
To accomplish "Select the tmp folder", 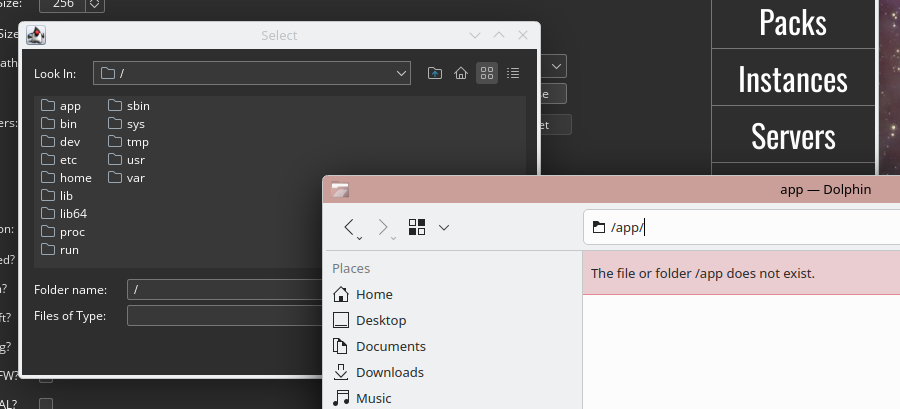I will click(x=129, y=142).
